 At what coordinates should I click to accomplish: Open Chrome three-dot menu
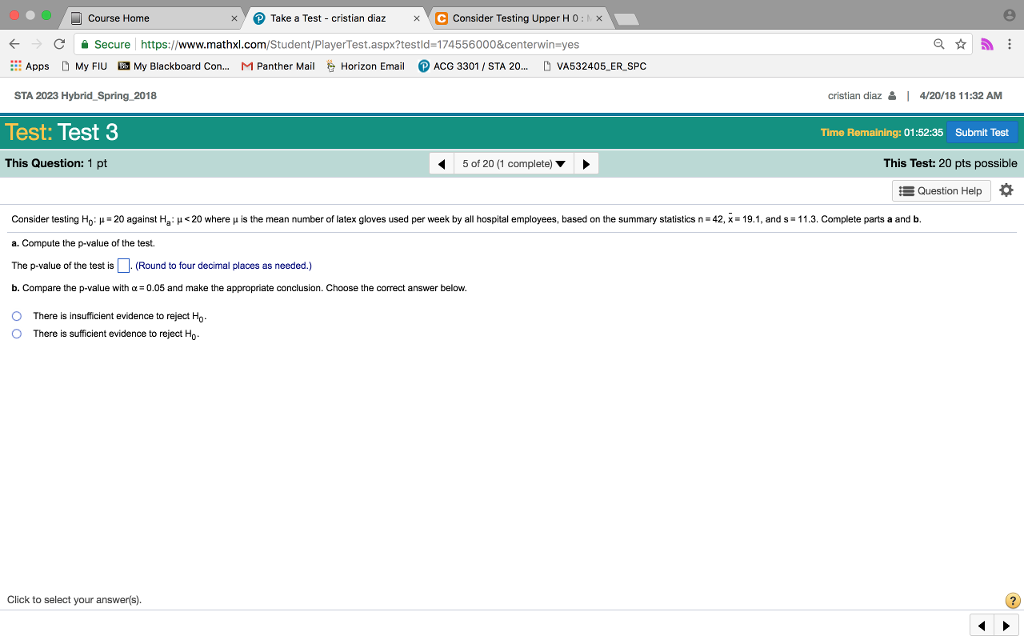click(x=1009, y=44)
